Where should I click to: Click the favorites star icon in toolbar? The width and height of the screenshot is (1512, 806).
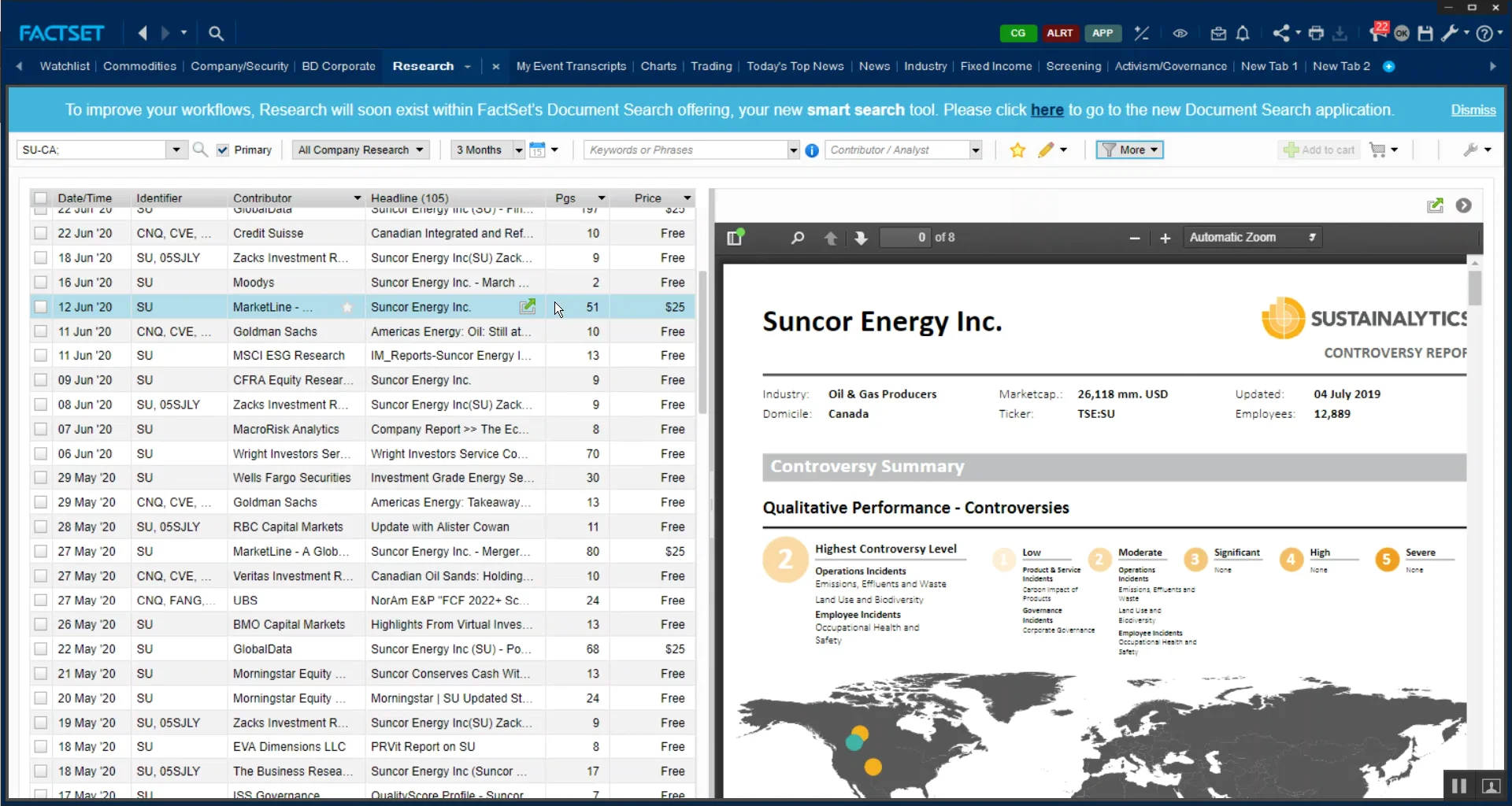click(1017, 150)
